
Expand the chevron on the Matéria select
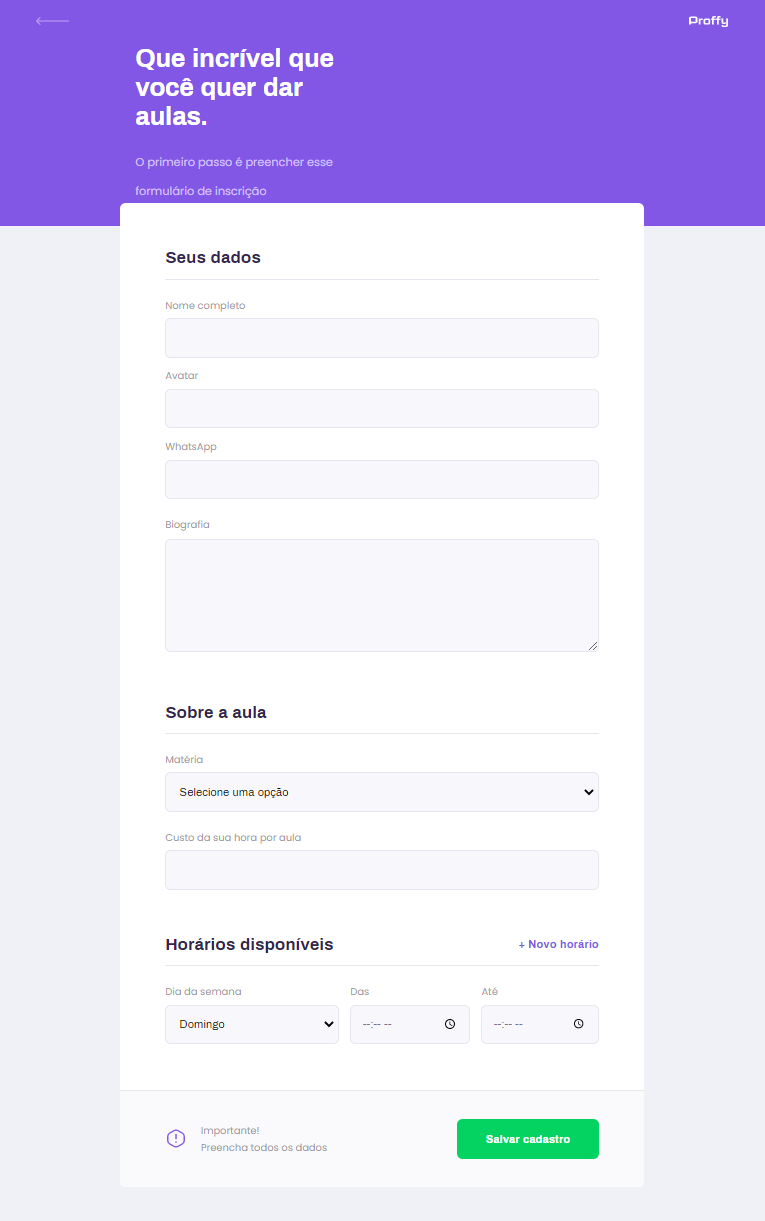pyautogui.click(x=589, y=791)
